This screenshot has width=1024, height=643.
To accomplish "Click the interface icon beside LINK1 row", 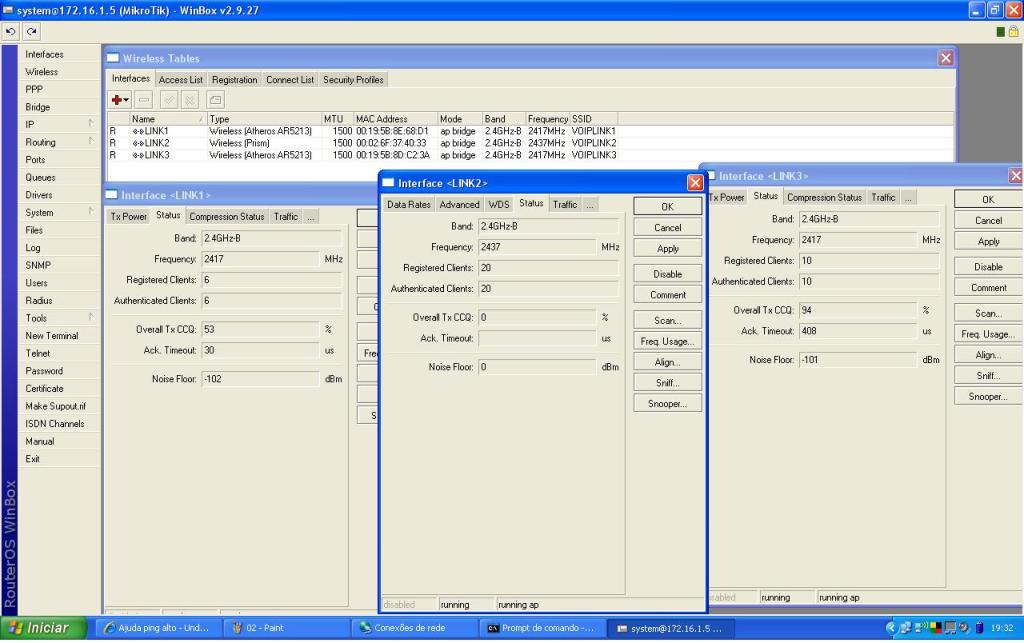I will (x=138, y=131).
